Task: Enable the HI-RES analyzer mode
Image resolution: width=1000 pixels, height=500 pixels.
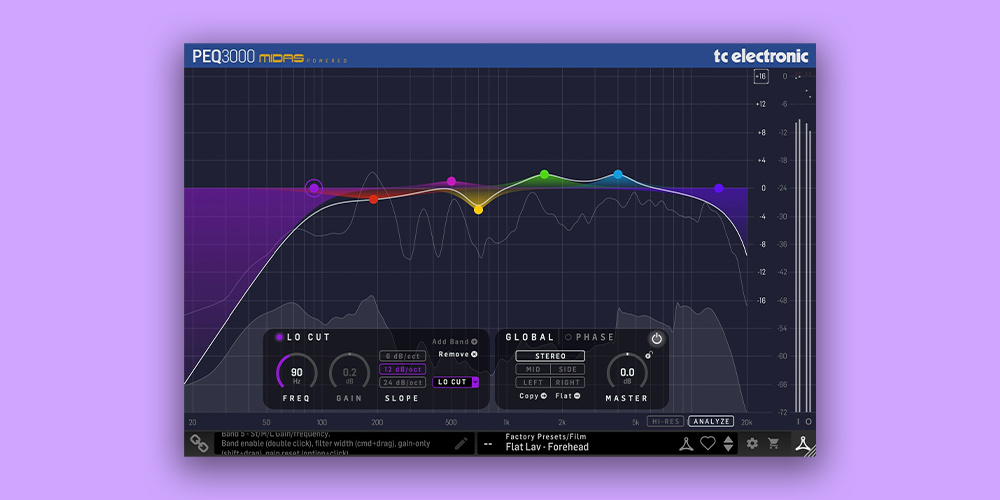Action: pyautogui.click(x=664, y=422)
